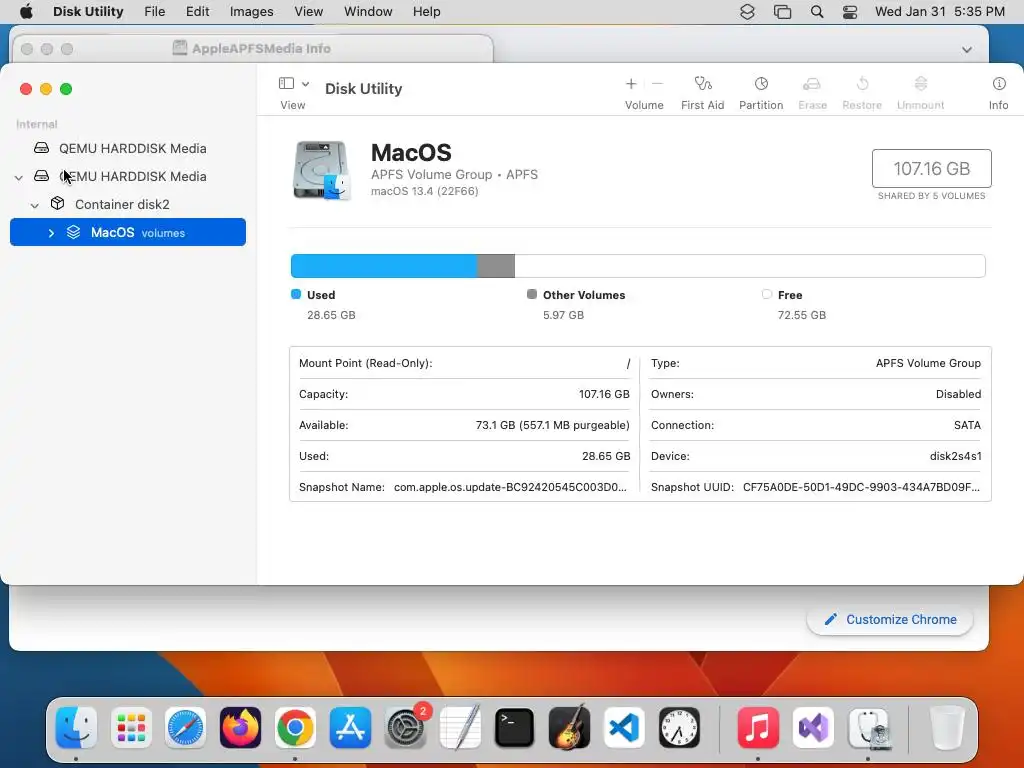
Task: Open Finder from the Dock
Action: (76, 728)
